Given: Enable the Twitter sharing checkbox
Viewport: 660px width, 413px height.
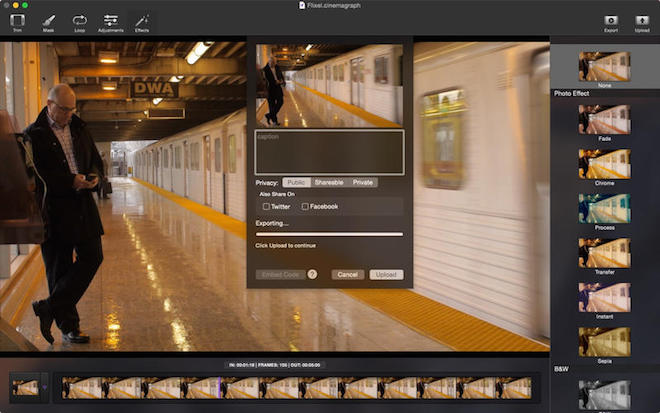Looking at the screenshot, I should (267, 206).
